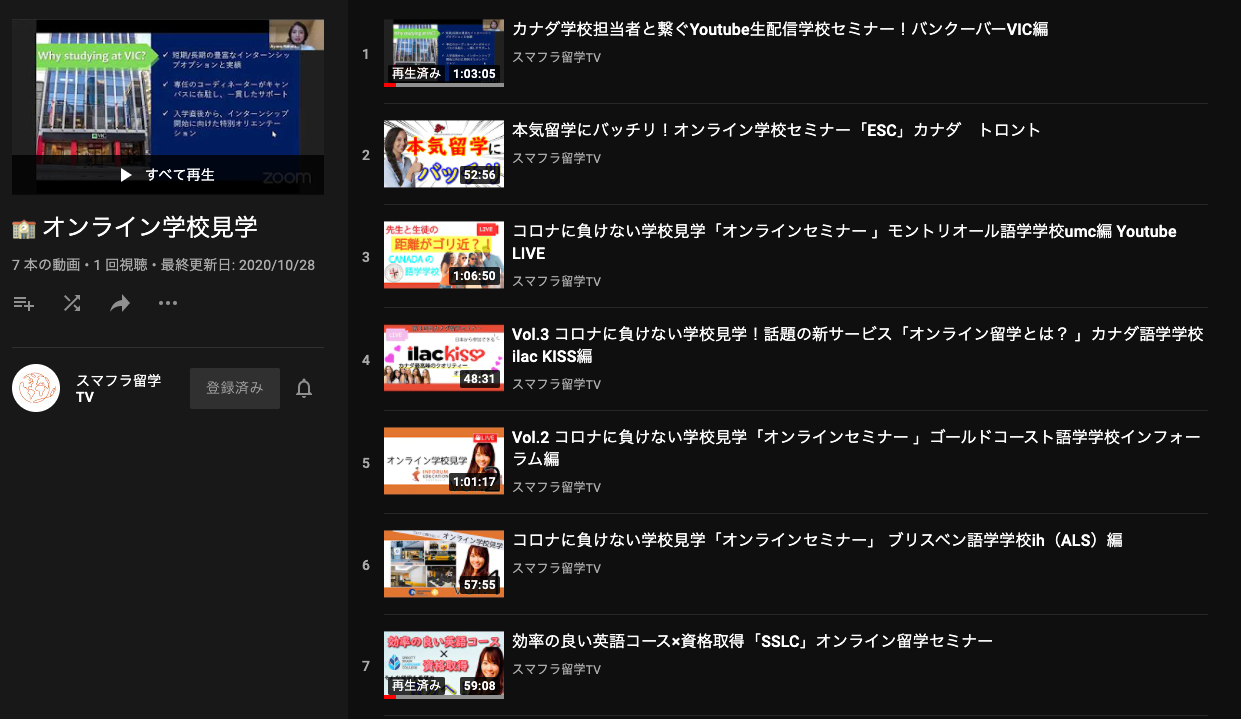Click index number 2 beside ESC video
Image resolution: width=1241 pixels, height=719 pixels.
(366, 155)
